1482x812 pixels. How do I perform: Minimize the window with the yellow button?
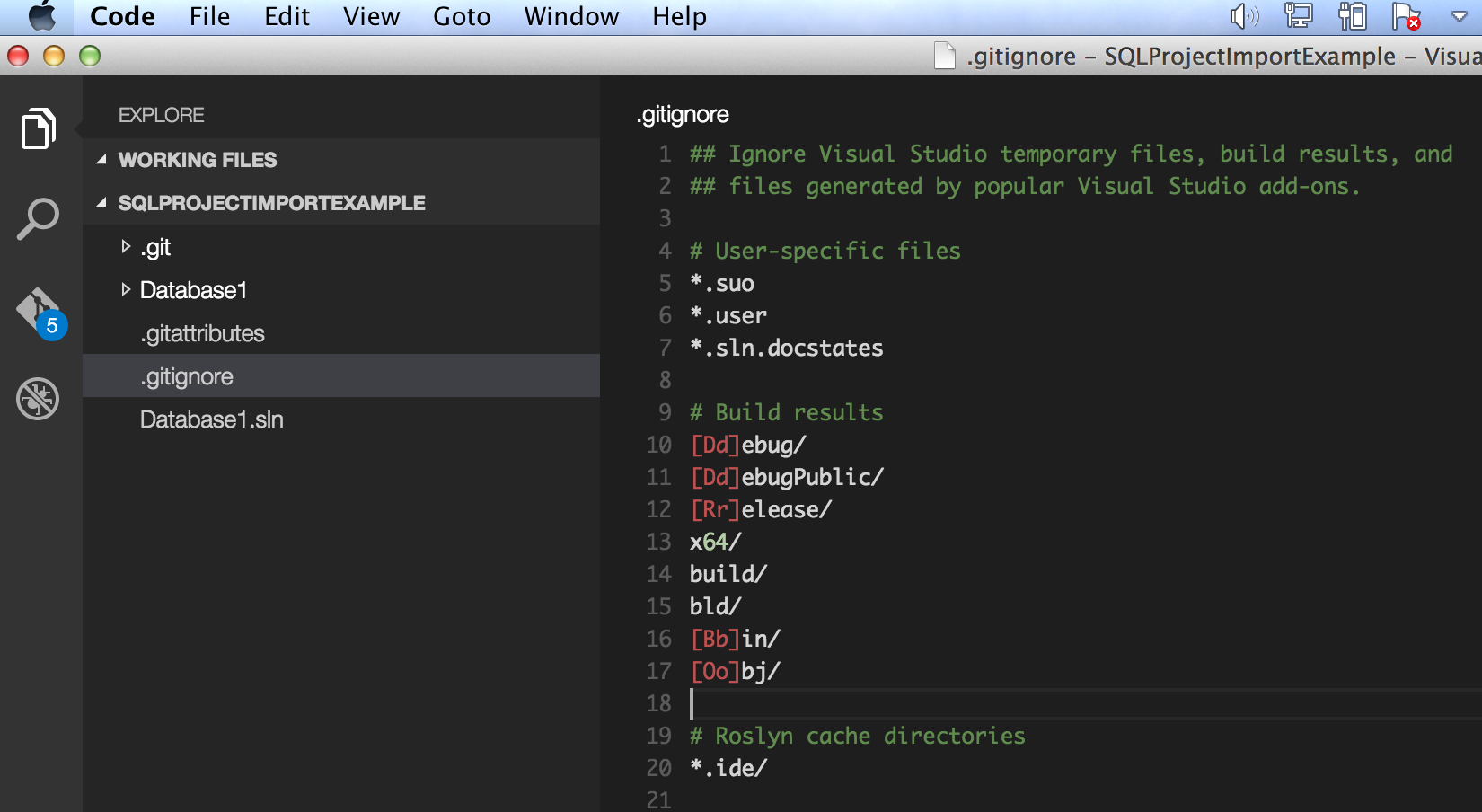pos(54,56)
